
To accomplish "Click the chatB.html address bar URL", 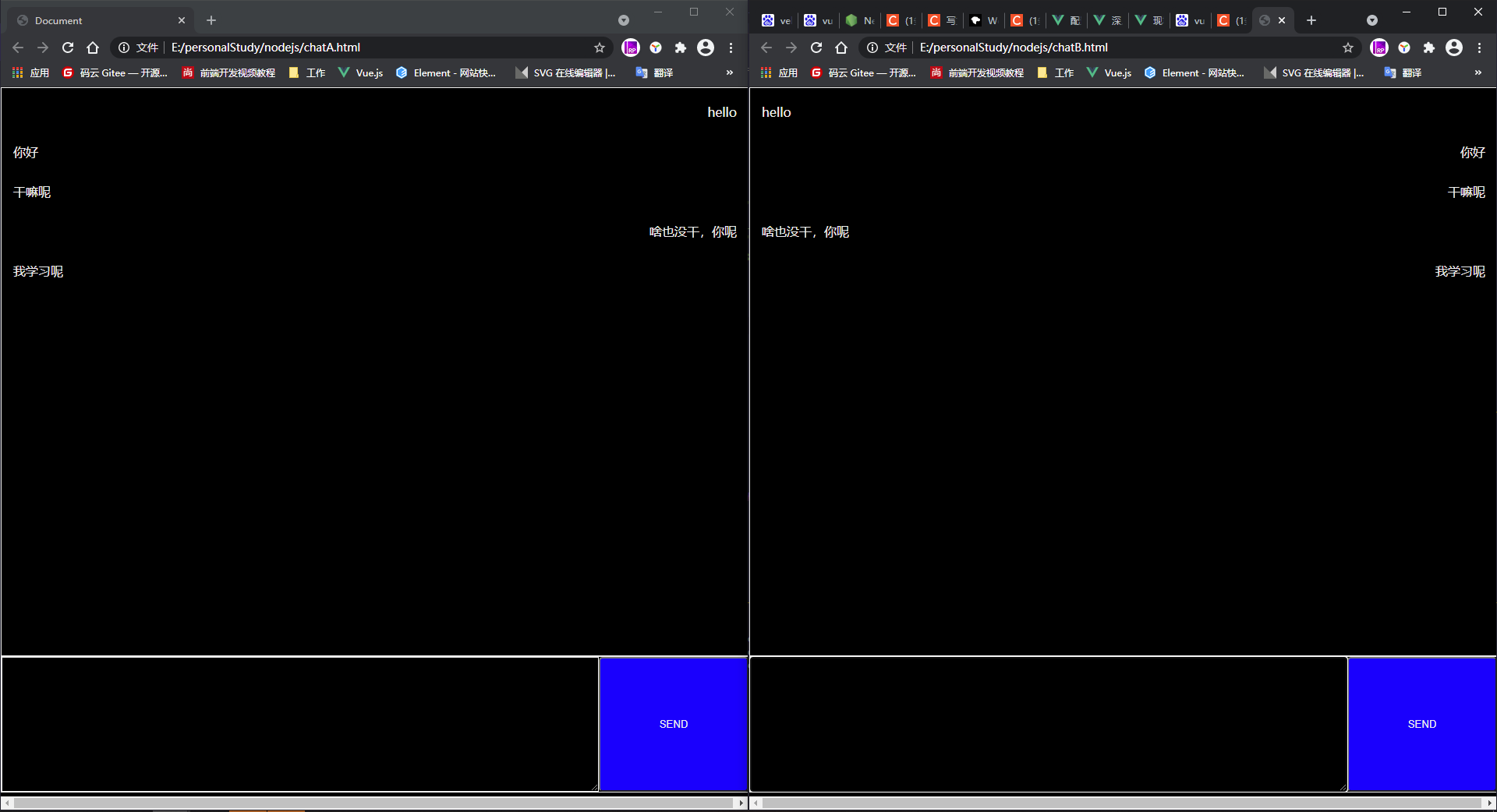I will [1014, 48].
